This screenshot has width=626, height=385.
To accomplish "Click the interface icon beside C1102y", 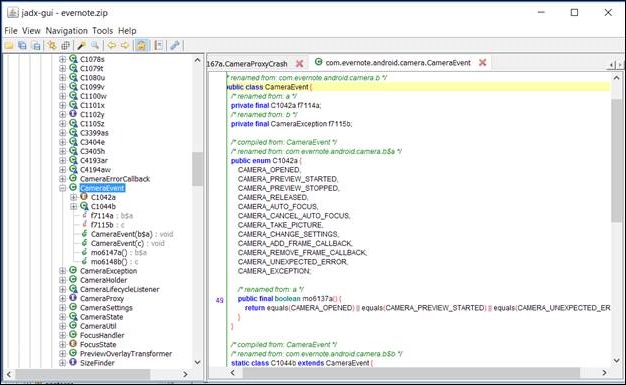I will (73, 114).
